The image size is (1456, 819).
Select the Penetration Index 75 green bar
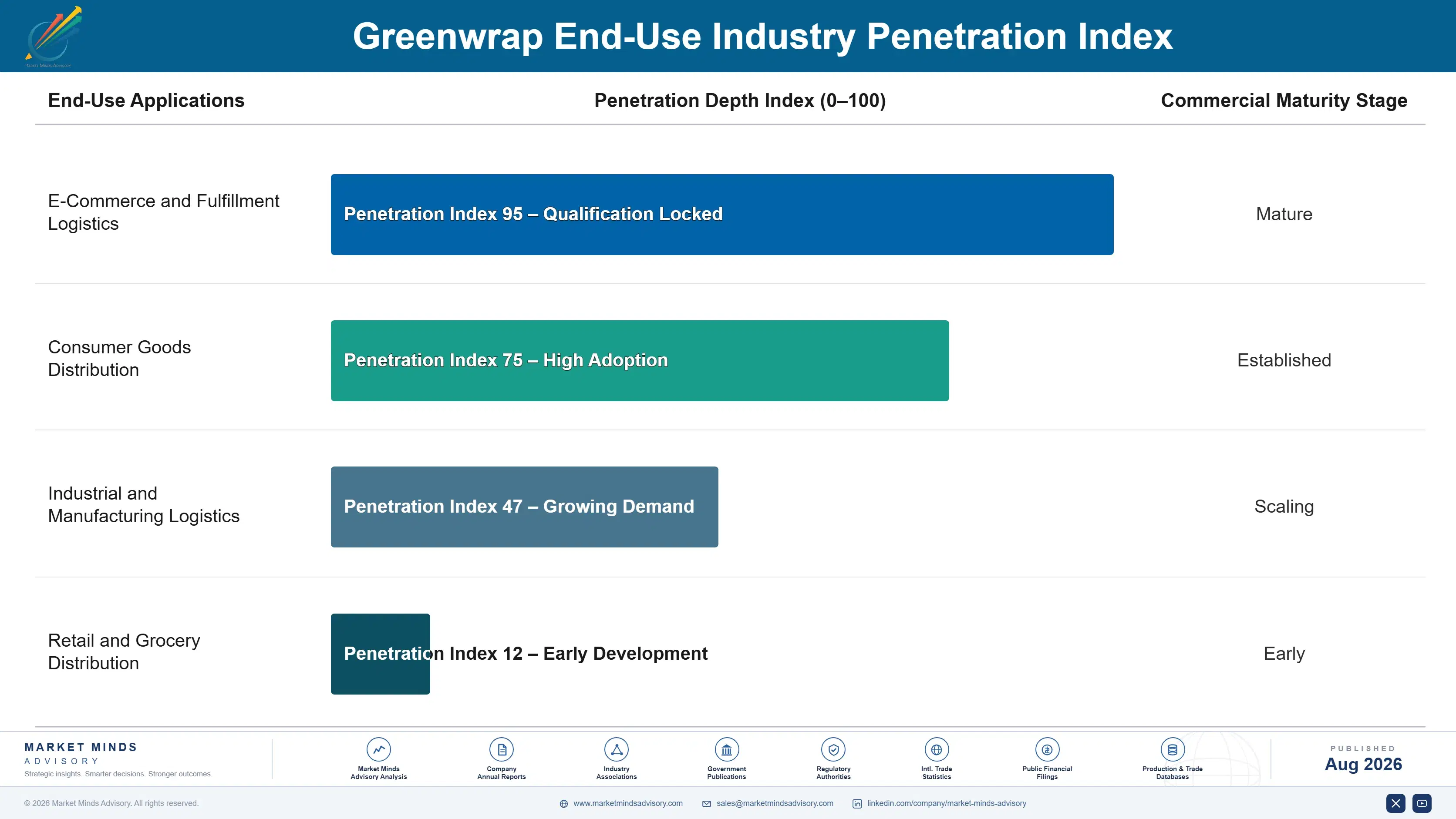[640, 360]
